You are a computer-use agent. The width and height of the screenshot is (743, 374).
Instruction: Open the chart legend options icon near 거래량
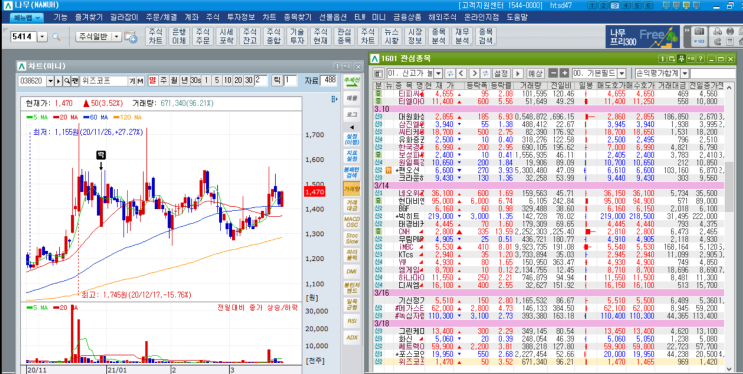click(335, 100)
